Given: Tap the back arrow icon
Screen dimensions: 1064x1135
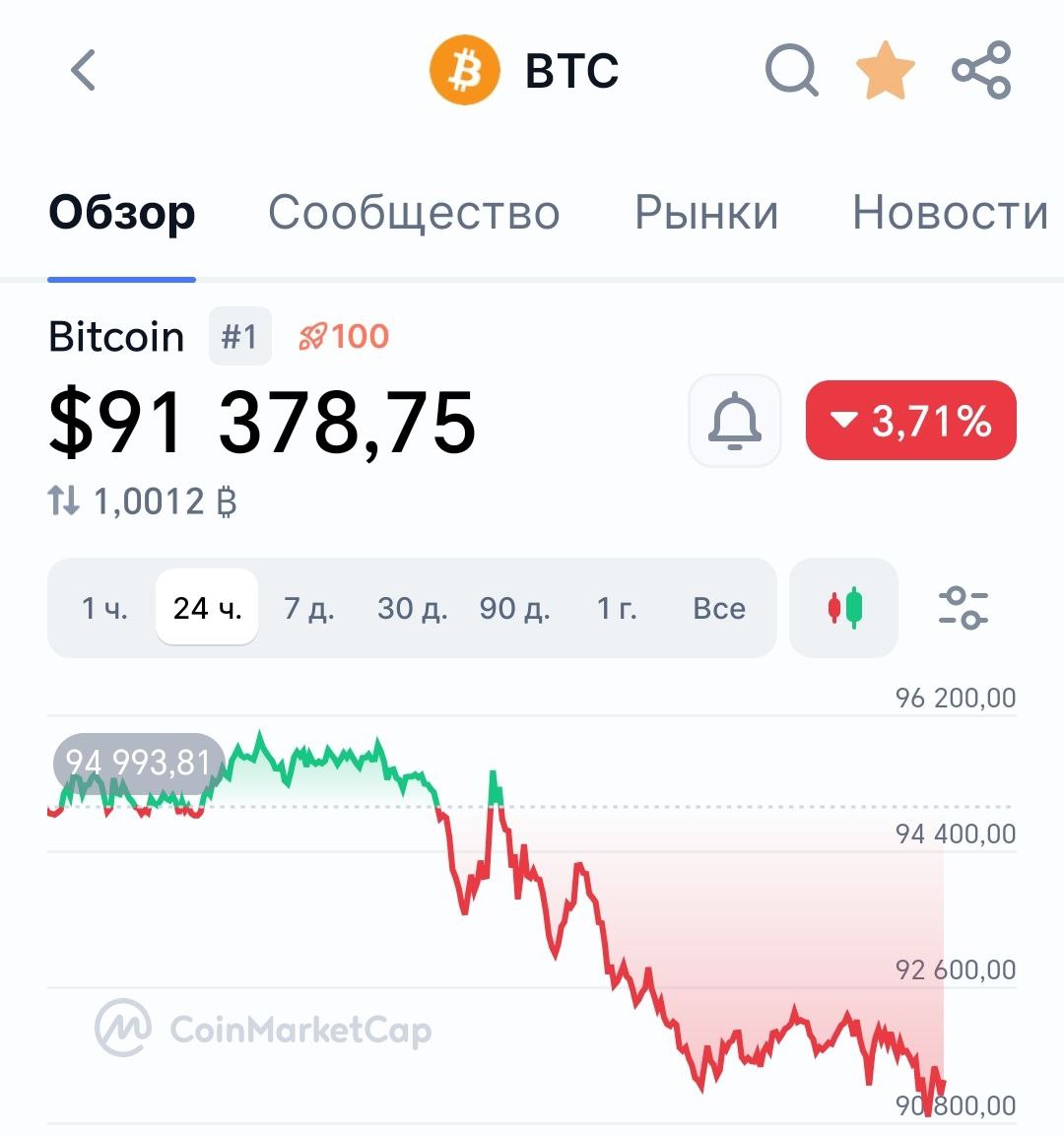Looking at the screenshot, I should (x=84, y=71).
